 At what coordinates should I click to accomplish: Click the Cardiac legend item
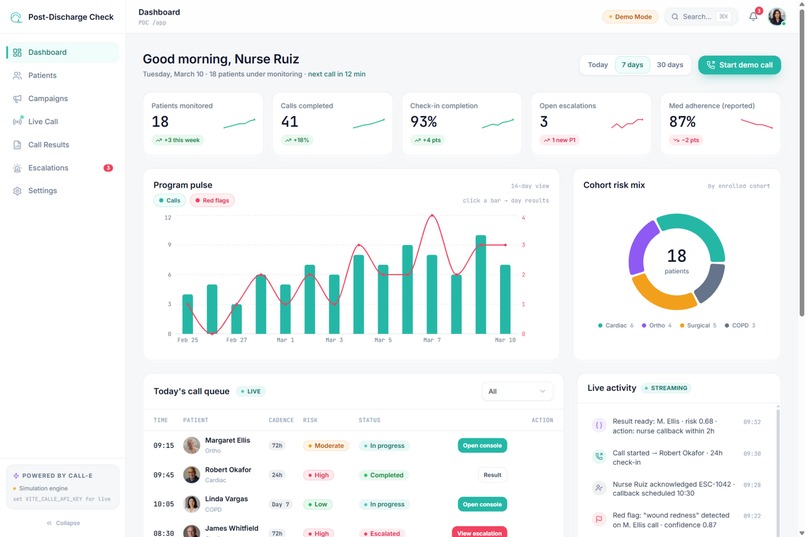(x=615, y=325)
